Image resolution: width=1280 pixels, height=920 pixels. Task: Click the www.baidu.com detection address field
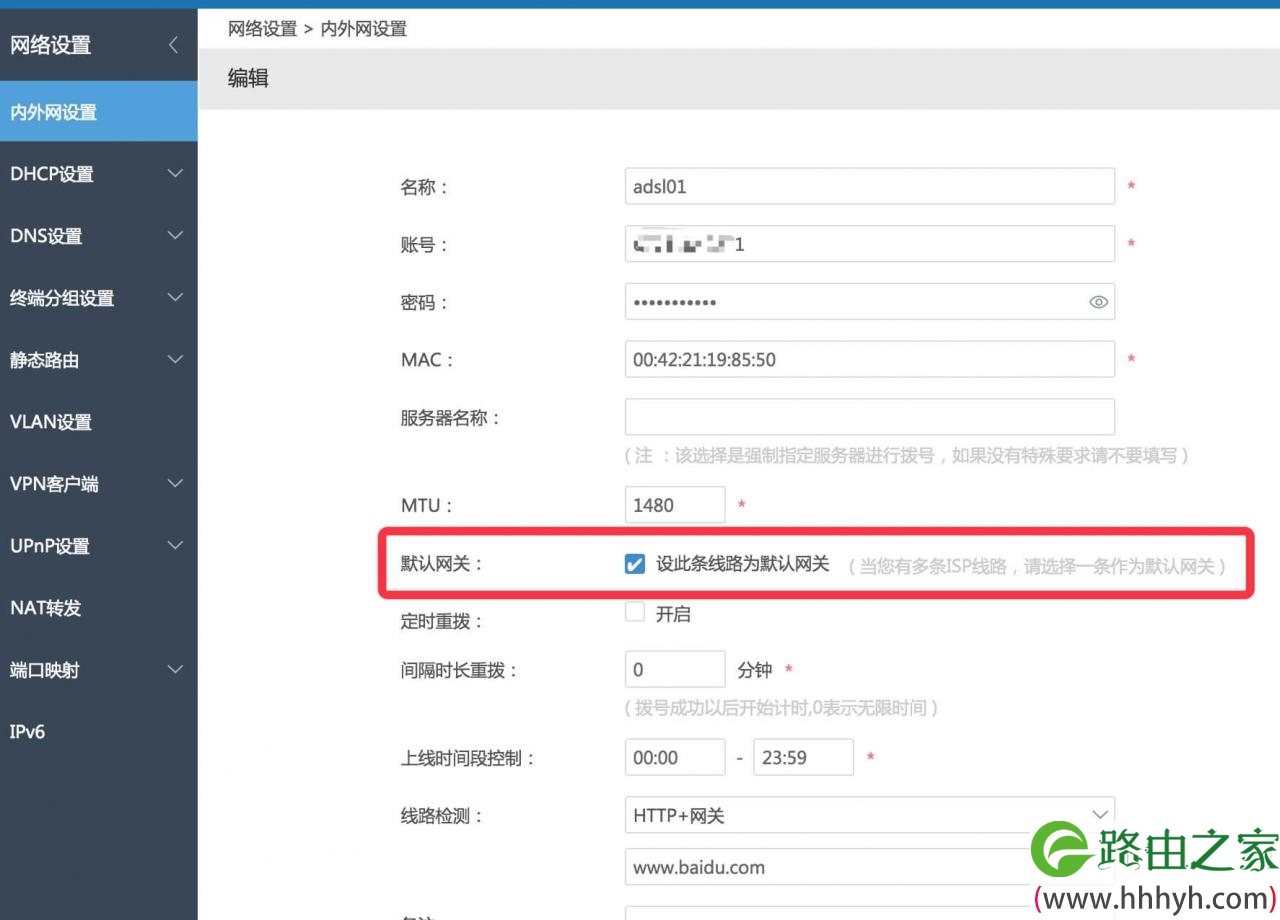pyautogui.click(x=869, y=867)
